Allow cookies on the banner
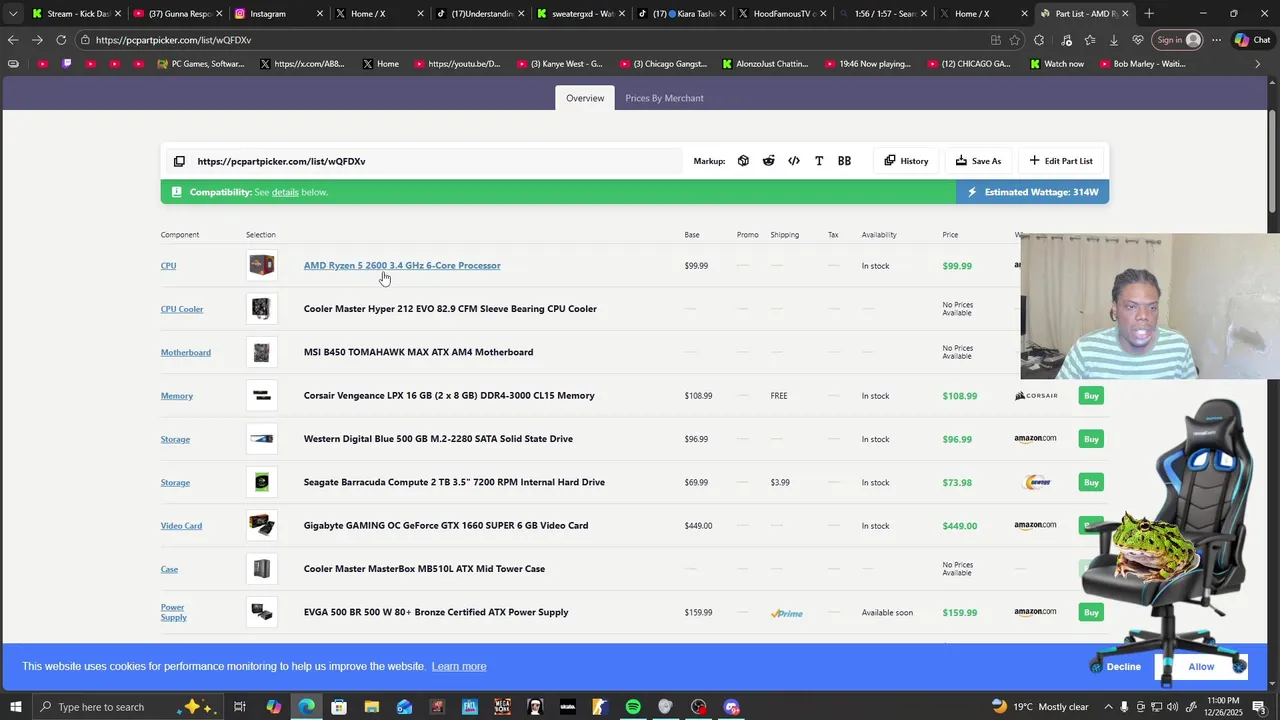 (1201, 667)
